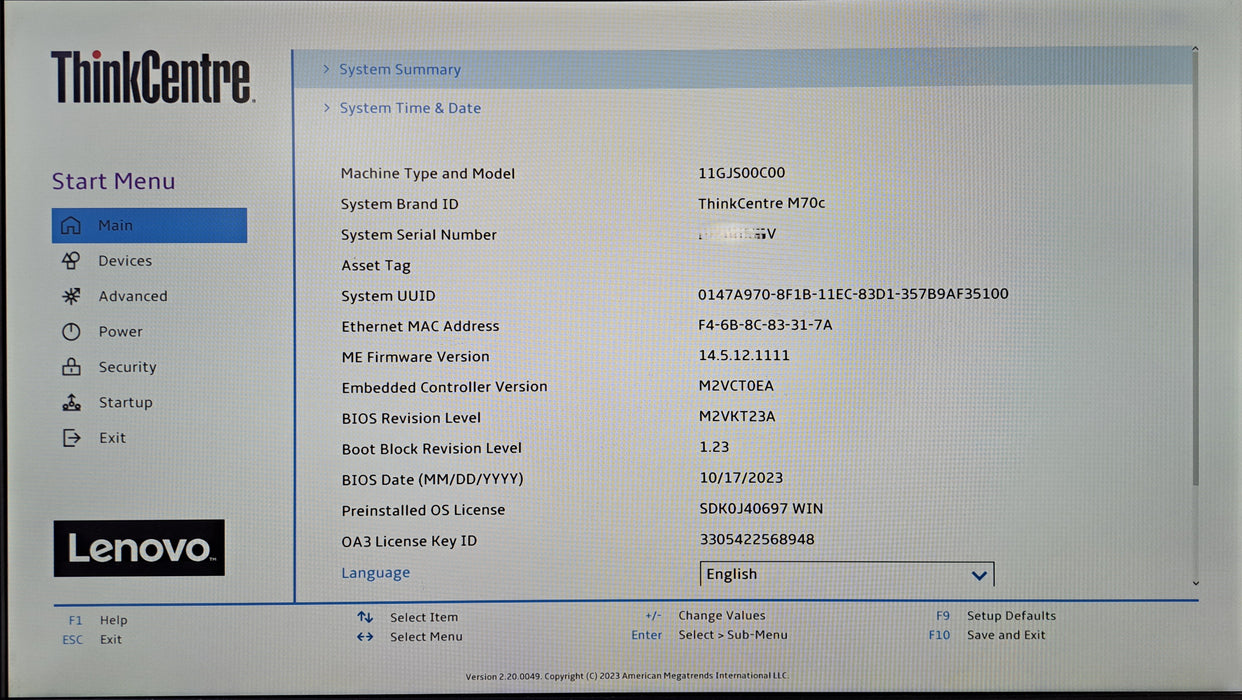Open the Main menu section
Image resolution: width=1242 pixels, height=700 pixels.
click(149, 225)
